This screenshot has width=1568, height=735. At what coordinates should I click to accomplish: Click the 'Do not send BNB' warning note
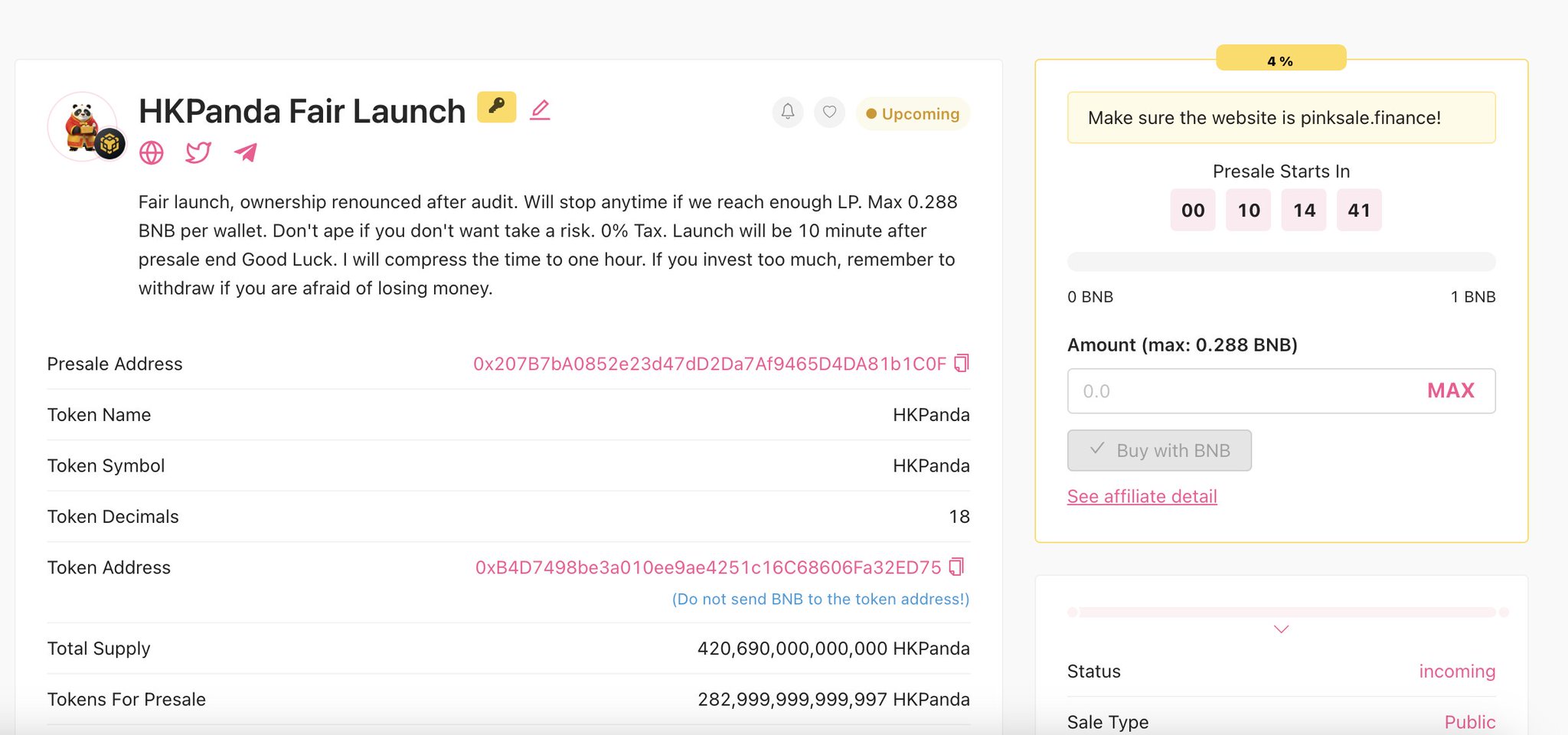click(x=821, y=599)
